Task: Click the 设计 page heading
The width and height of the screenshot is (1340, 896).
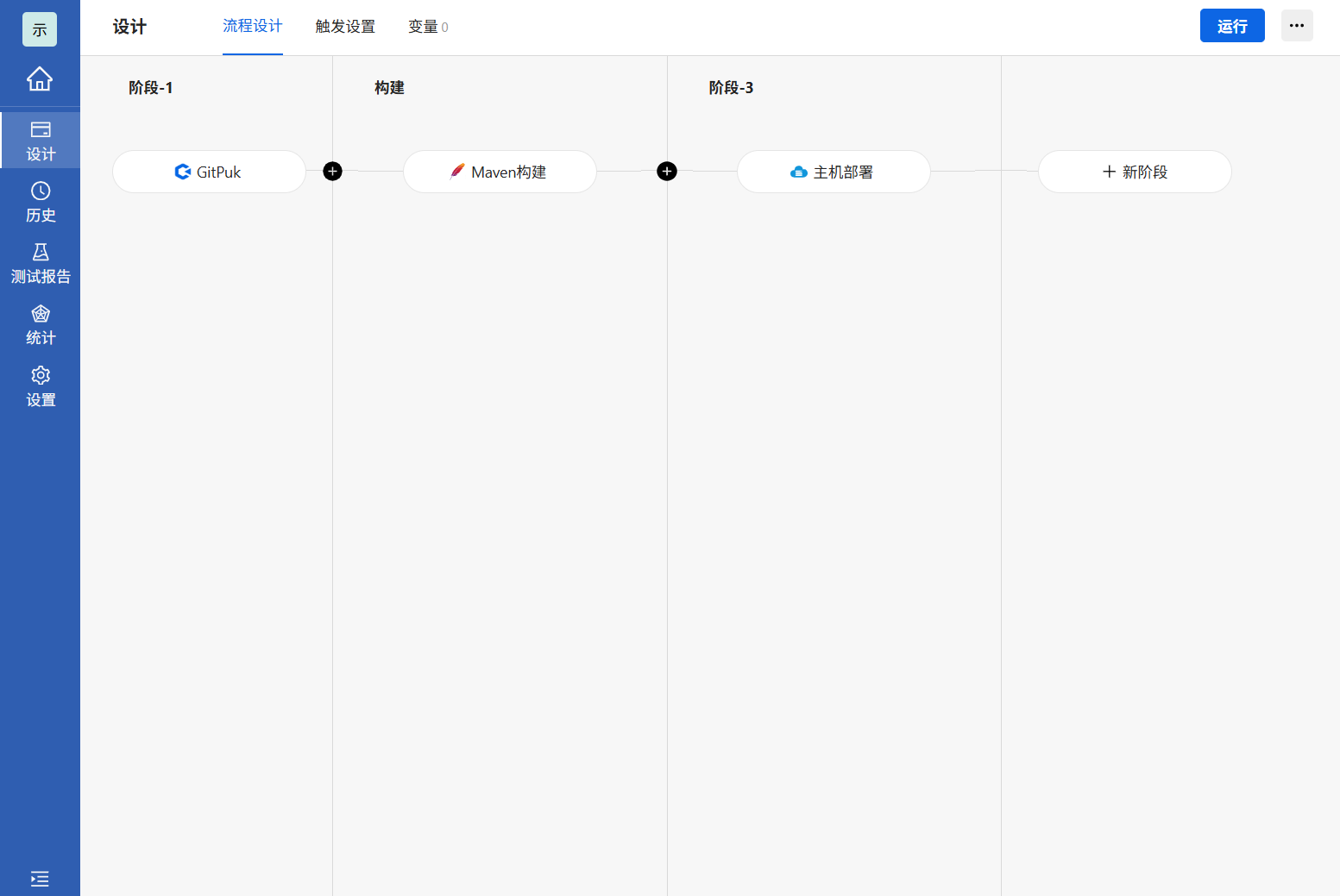Action: coord(129,27)
